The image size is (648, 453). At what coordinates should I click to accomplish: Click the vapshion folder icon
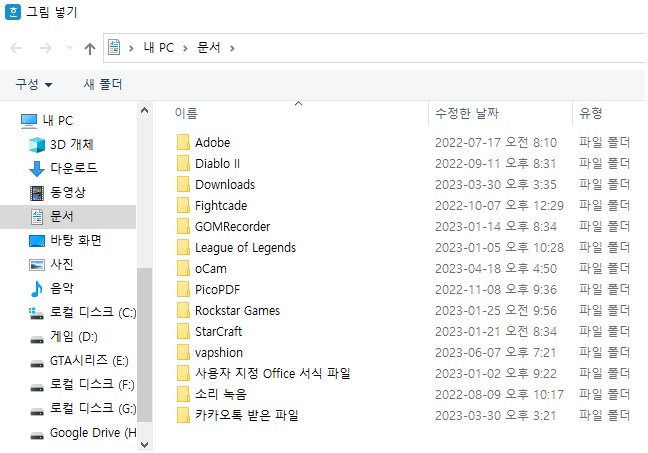pos(183,353)
